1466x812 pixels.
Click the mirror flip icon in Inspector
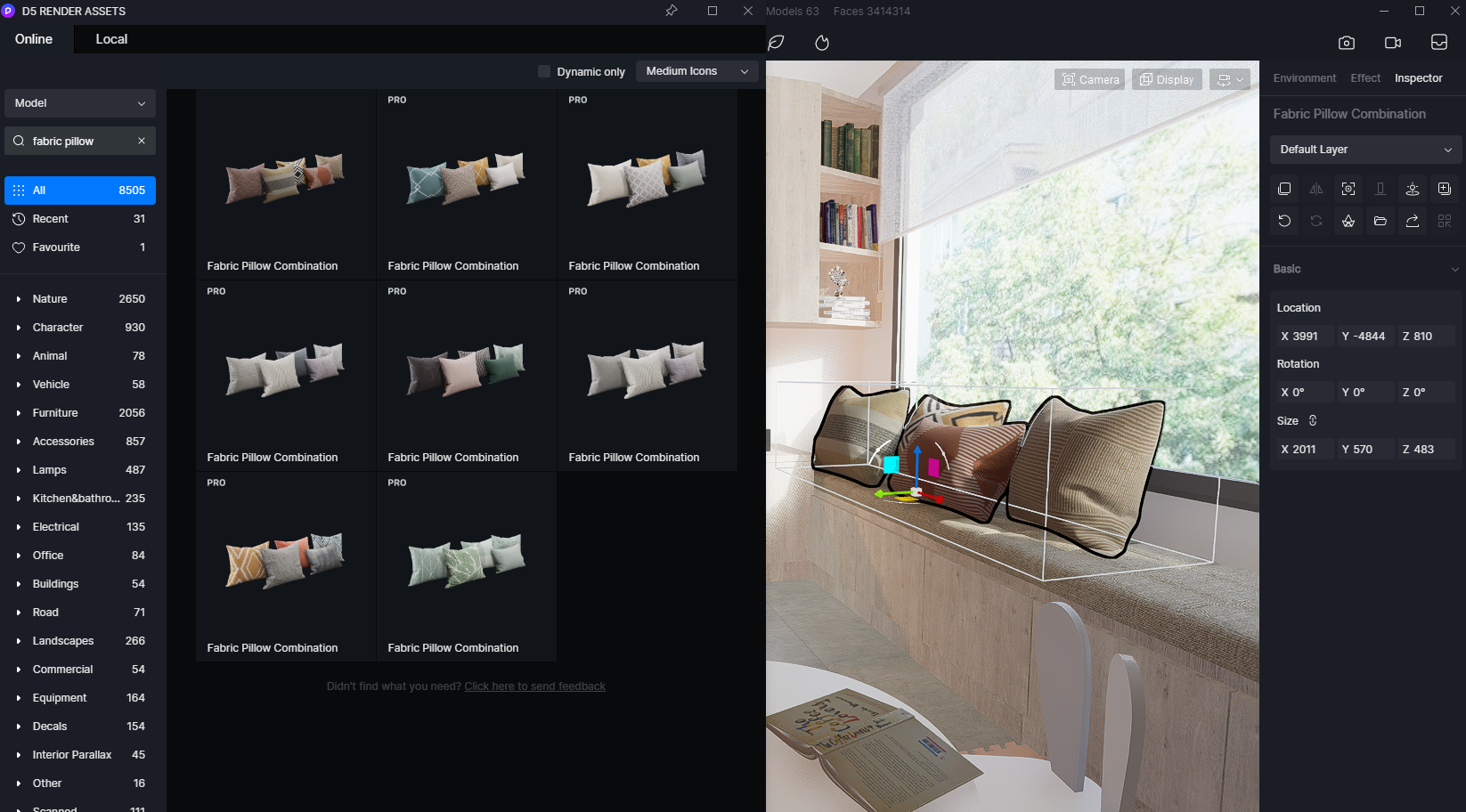1316,189
